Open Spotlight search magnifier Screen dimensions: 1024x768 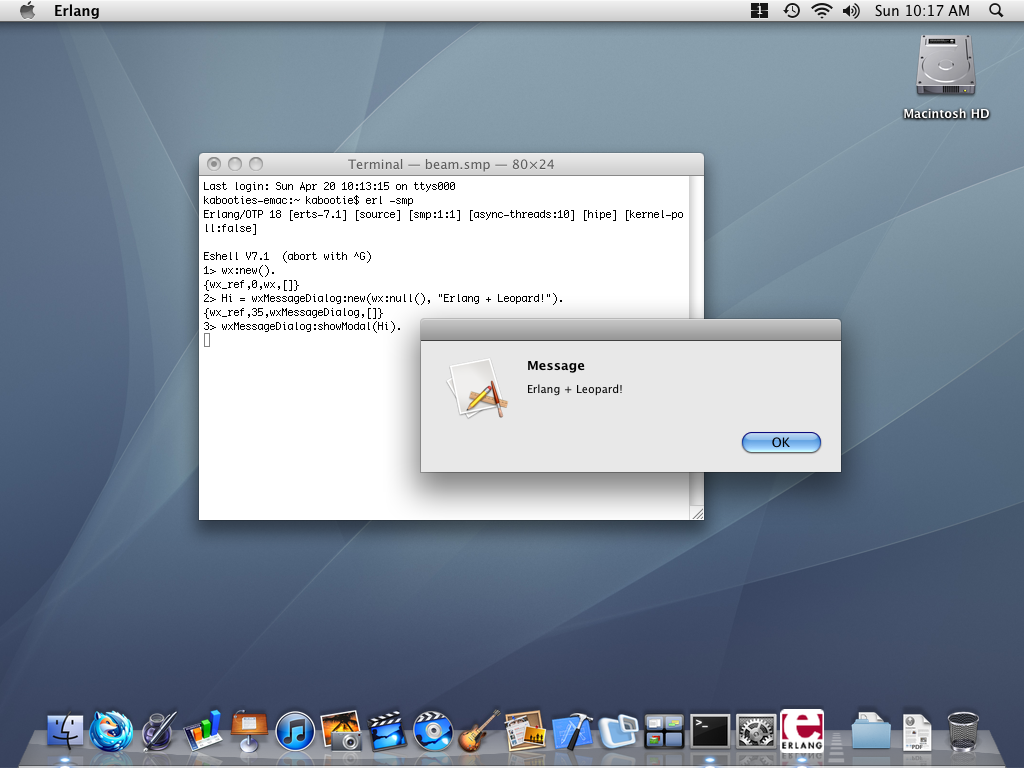pyautogui.click(x=996, y=10)
